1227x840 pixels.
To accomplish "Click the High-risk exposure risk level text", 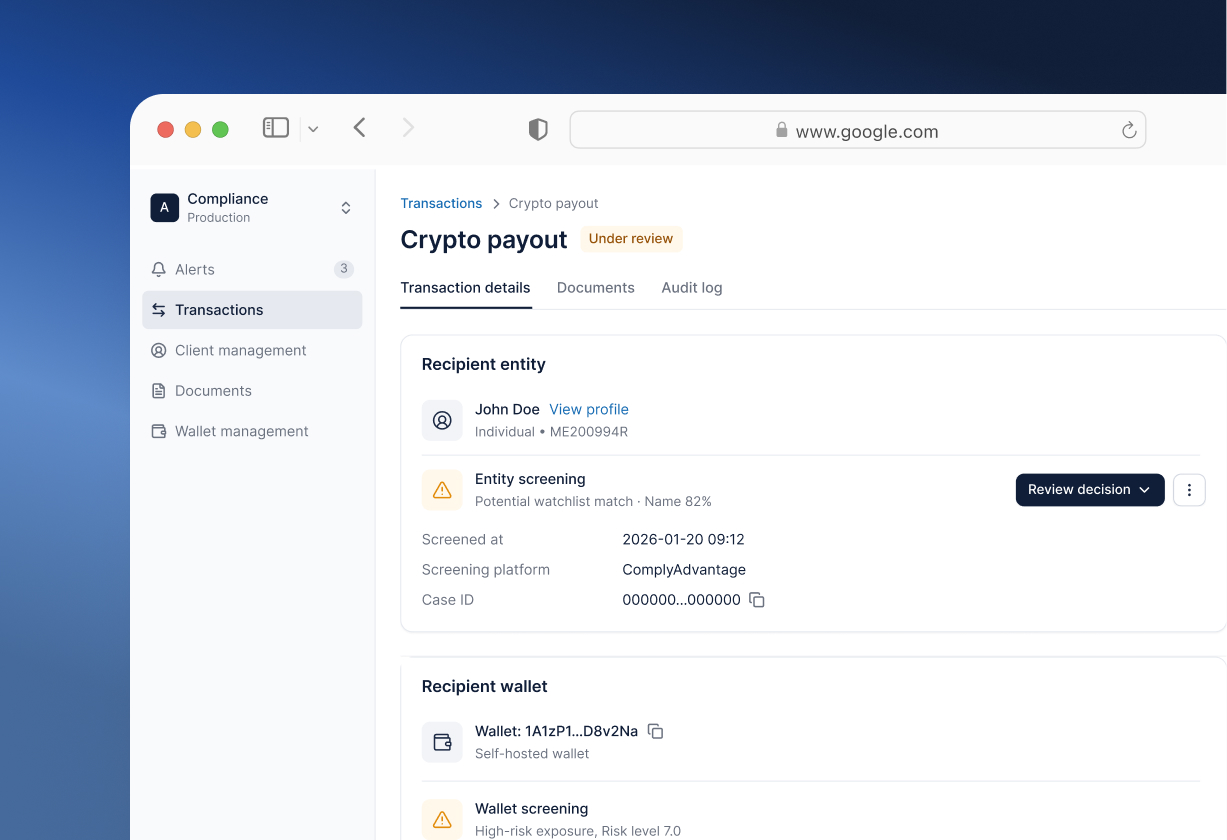I will tap(578, 831).
